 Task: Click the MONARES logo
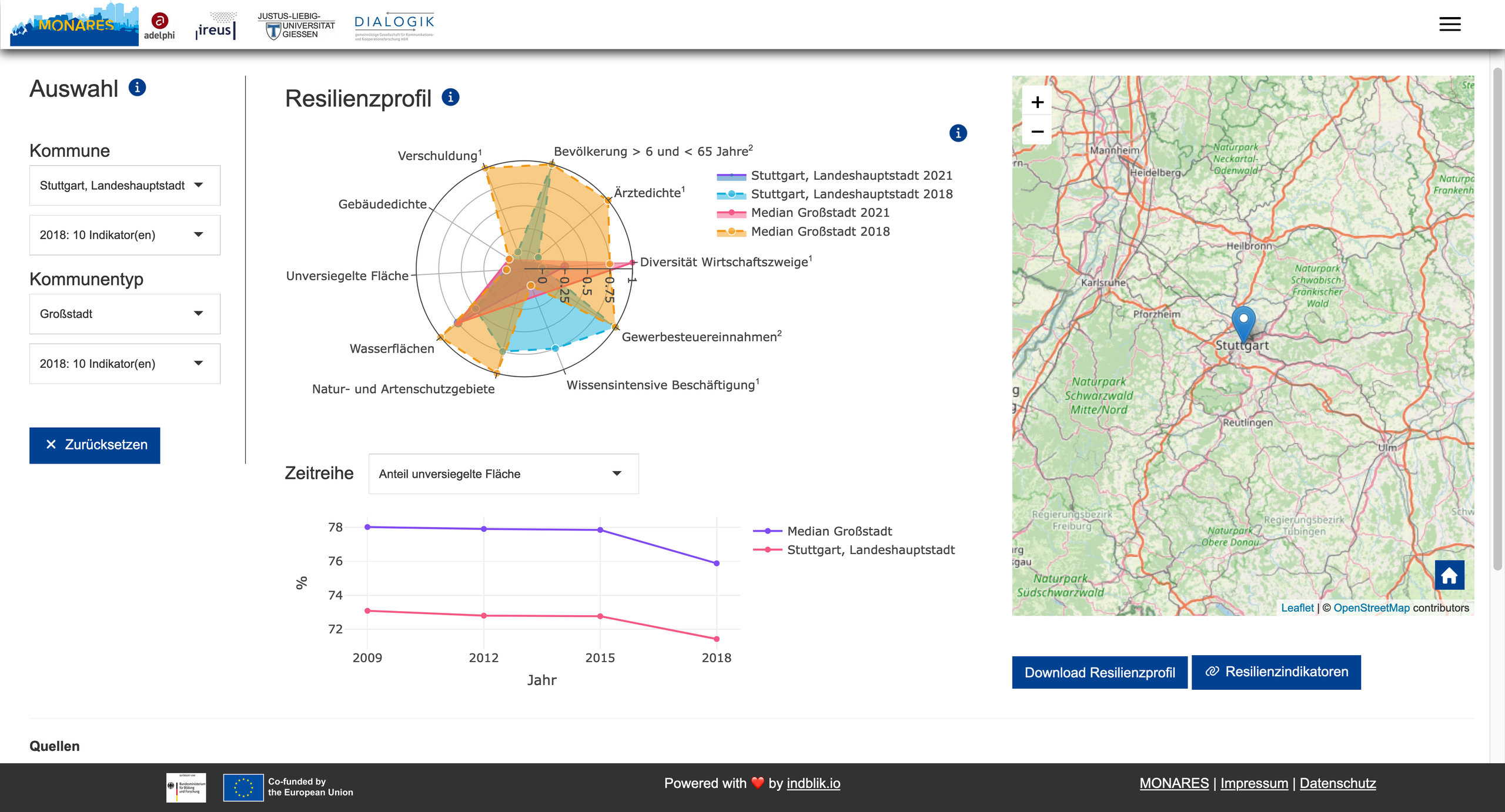pos(75,25)
